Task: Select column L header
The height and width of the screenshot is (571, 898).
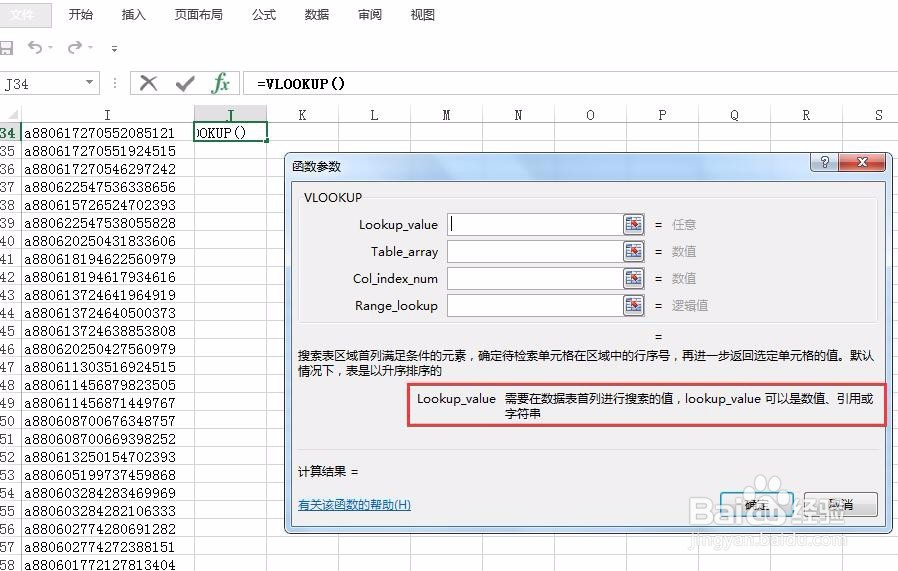Action: (x=374, y=115)
